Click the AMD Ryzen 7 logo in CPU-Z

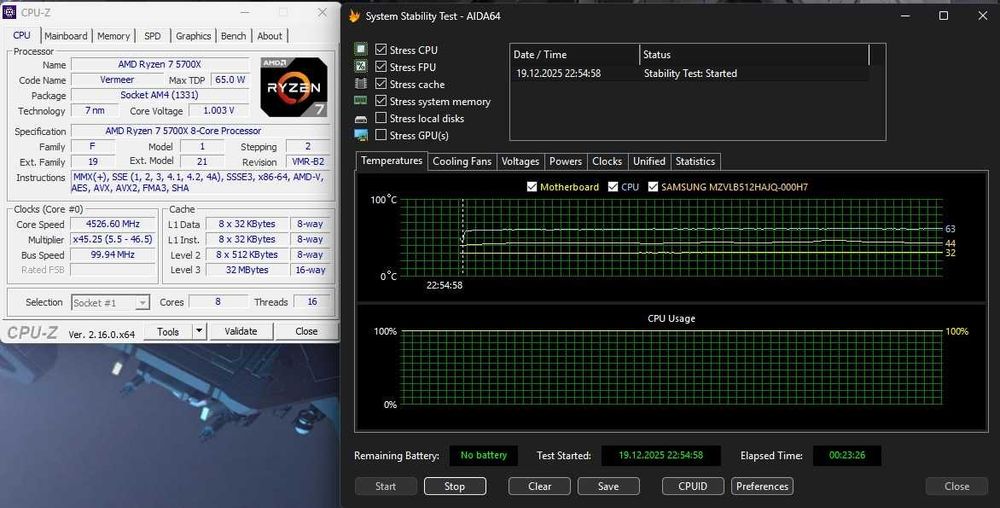[x=294, y=87]
